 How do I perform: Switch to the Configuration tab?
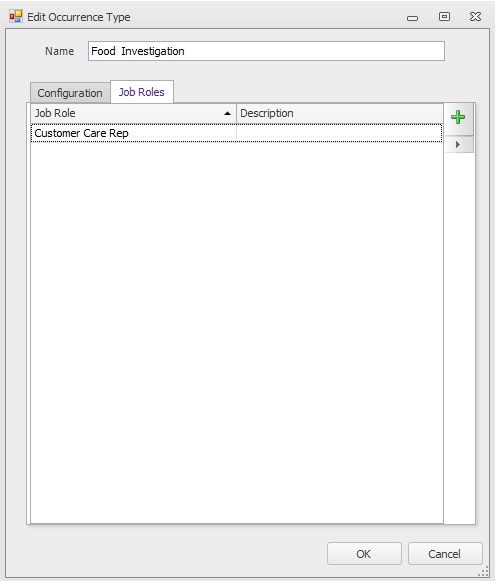click(x=70, y=93)
